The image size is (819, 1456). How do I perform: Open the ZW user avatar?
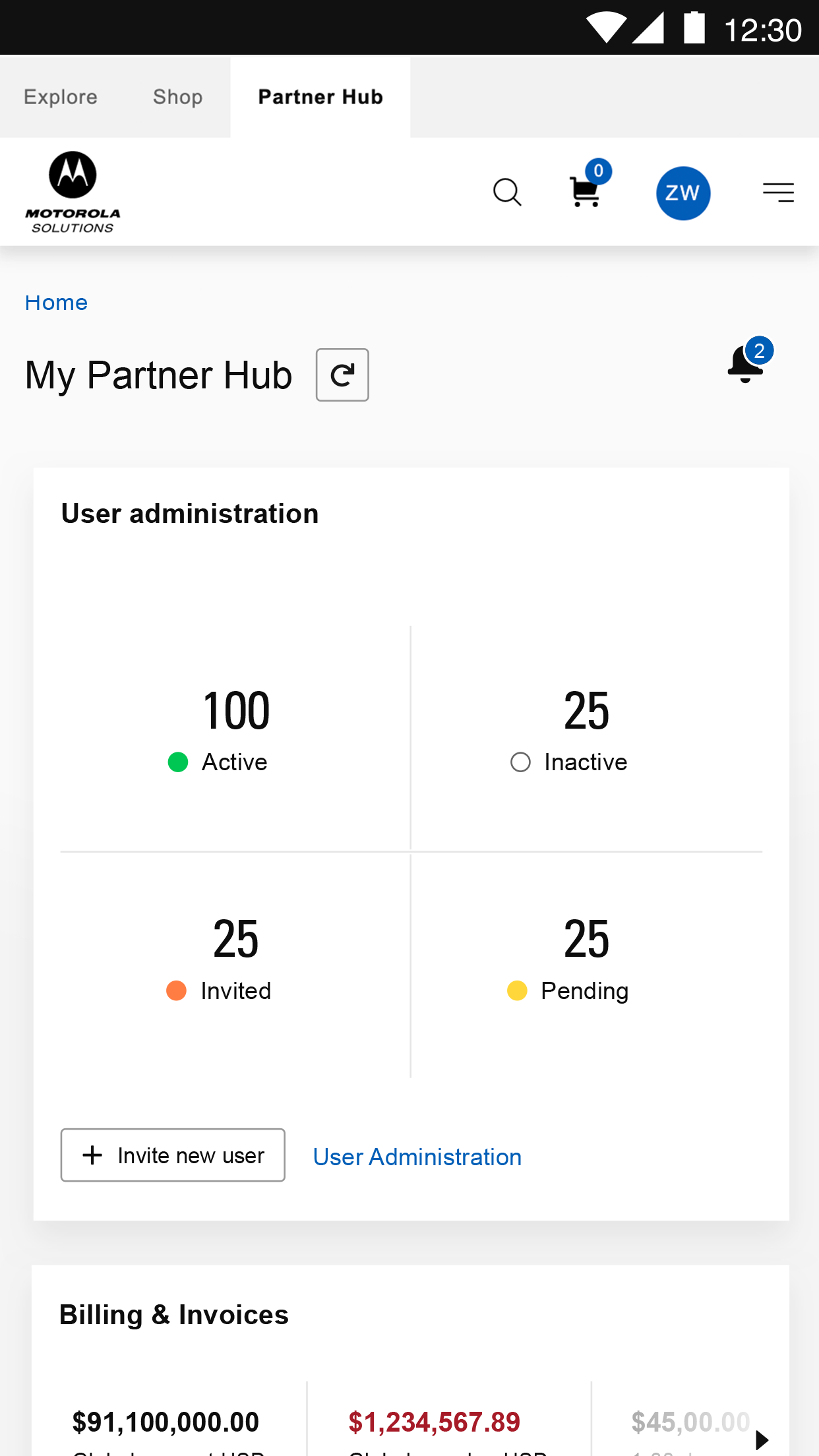[683, 193]
